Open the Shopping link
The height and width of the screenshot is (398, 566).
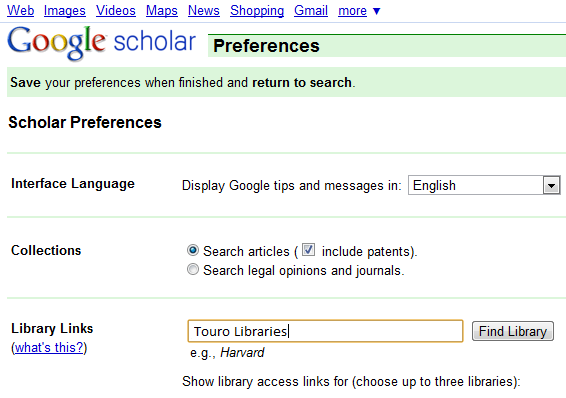pyautogui.click(x=257, y=11)
